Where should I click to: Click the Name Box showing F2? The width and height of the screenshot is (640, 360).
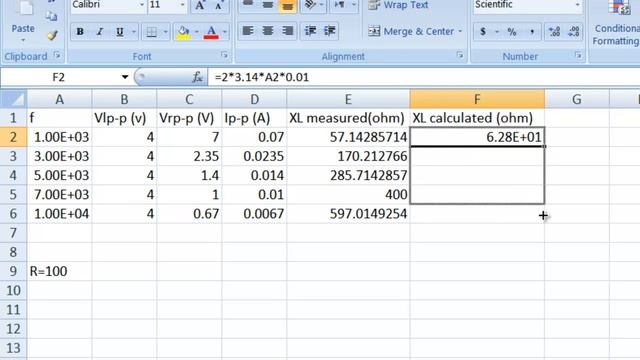coord(59,77)
